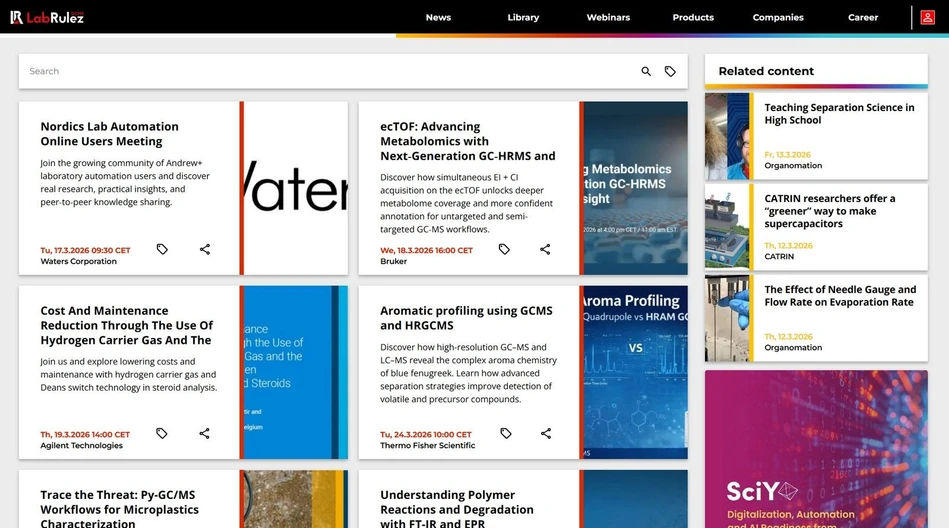Open the Products menu

pyautogui.click(x=693, y=17)
